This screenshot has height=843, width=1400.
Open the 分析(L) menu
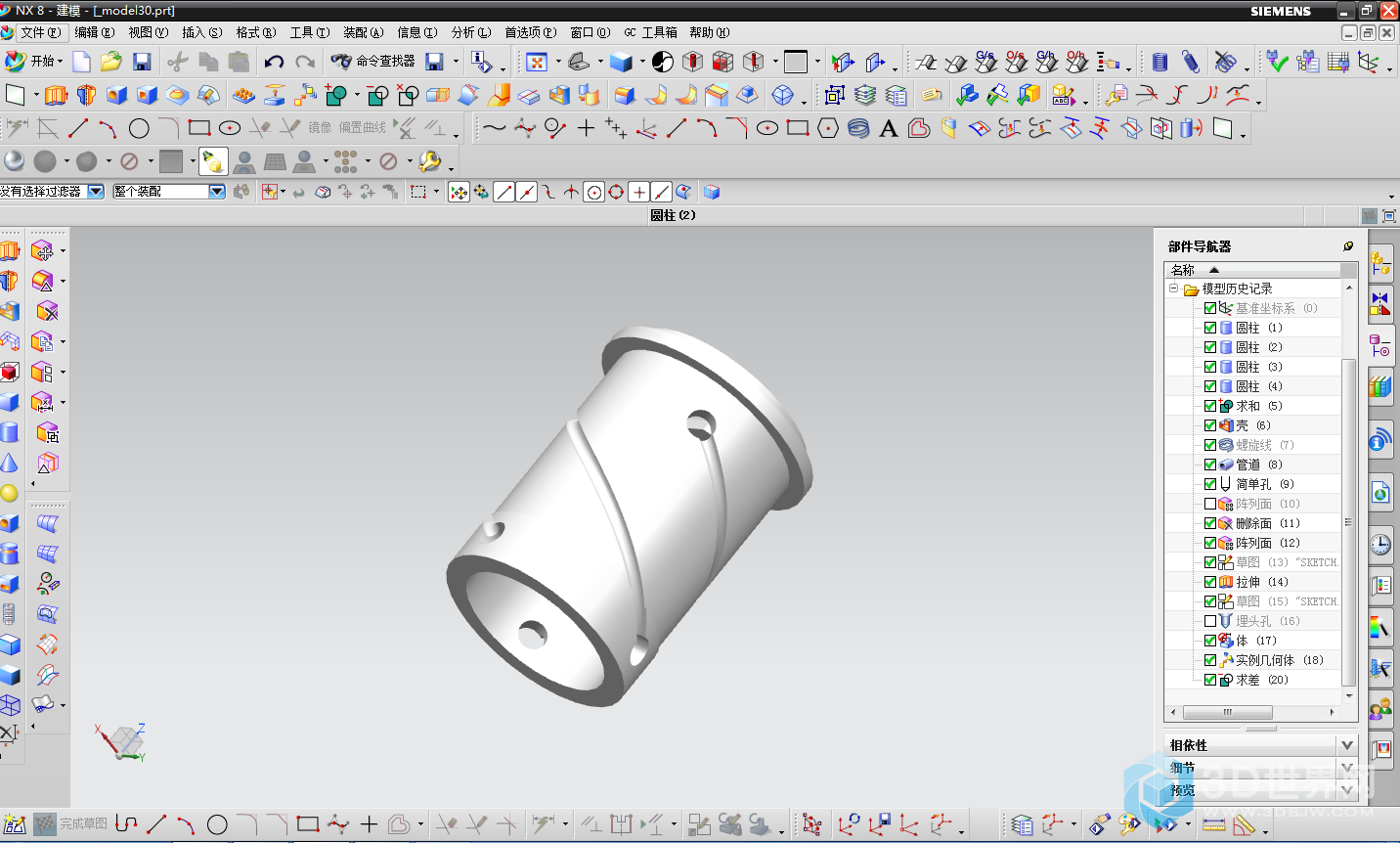[x=471, y=32]
